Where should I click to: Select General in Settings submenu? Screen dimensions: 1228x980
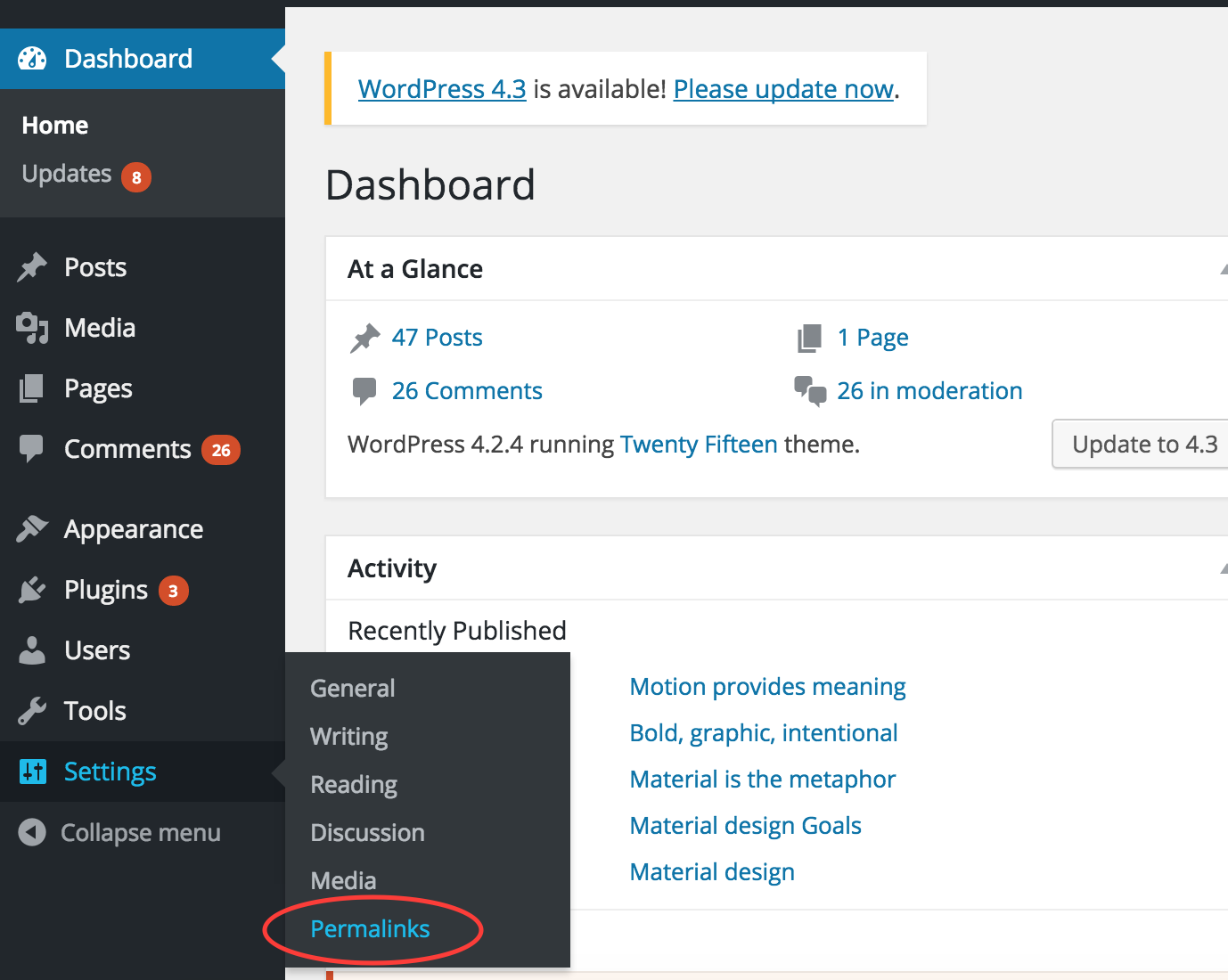352,689
